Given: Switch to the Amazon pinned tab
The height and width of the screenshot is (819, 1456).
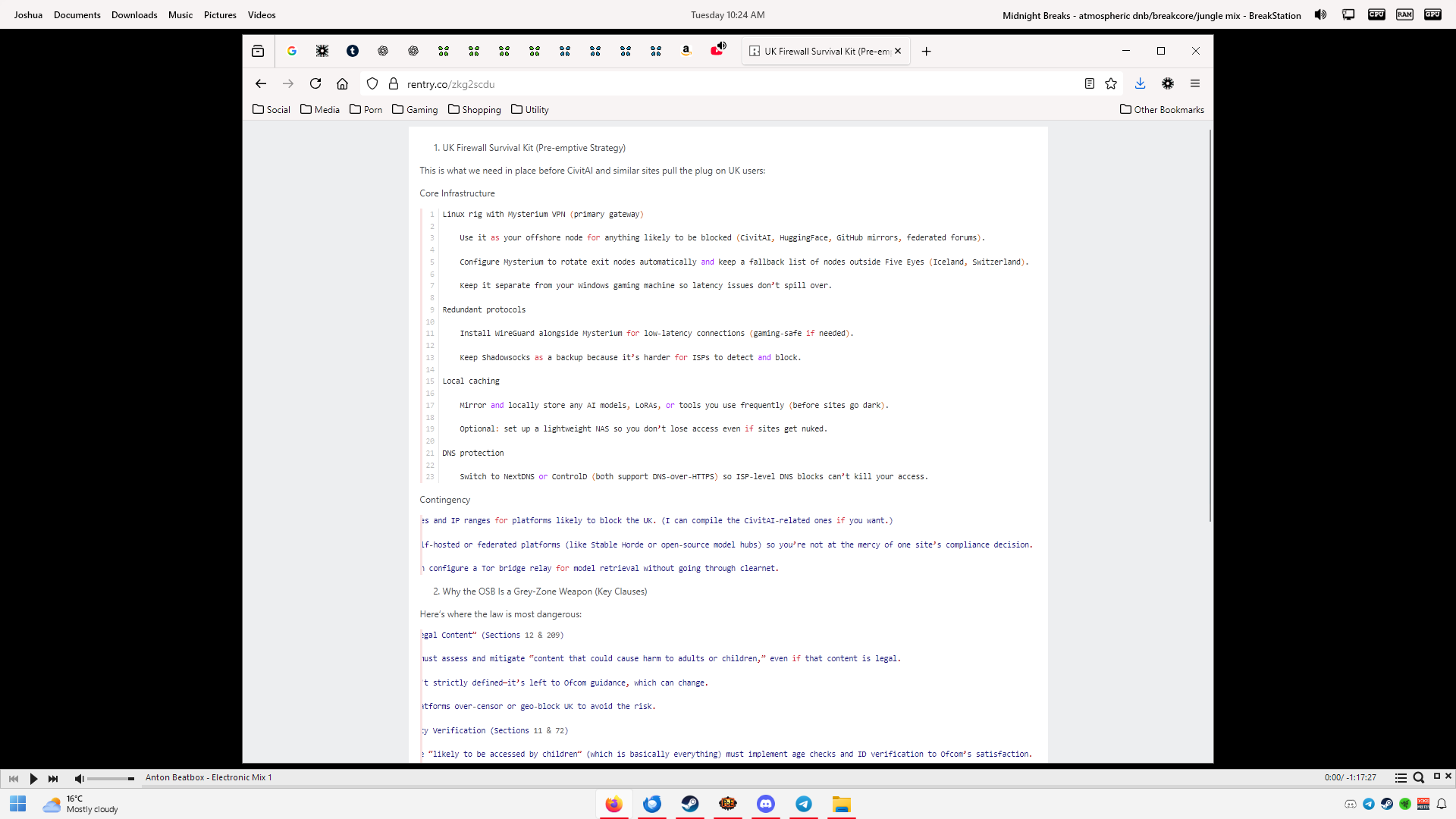Looking at the screenshot, I should point(686,51).
